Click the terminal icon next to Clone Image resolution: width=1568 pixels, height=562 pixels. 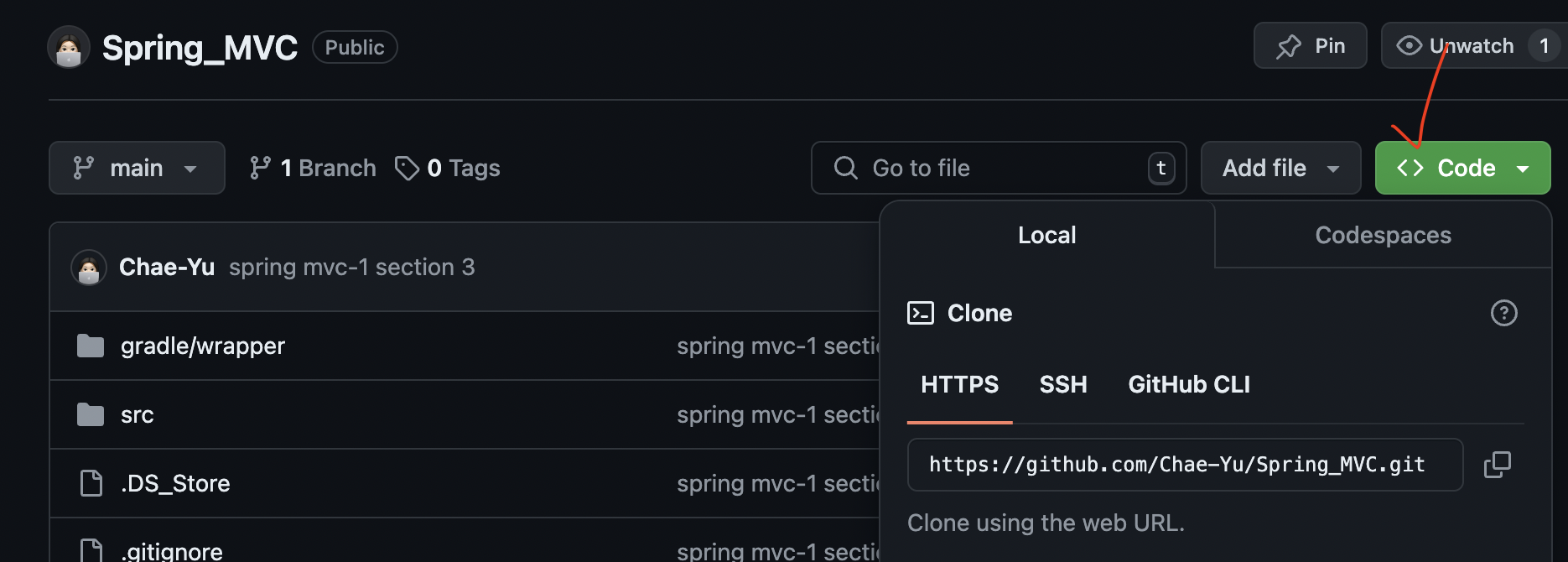click(x=921, y=313)
